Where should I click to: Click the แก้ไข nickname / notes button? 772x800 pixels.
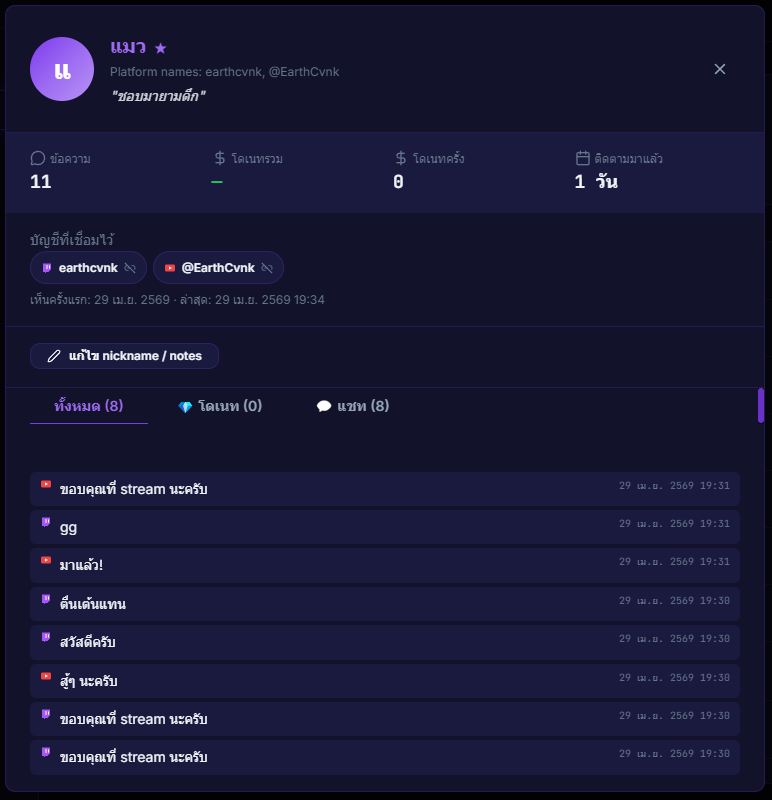coord(124,355)
